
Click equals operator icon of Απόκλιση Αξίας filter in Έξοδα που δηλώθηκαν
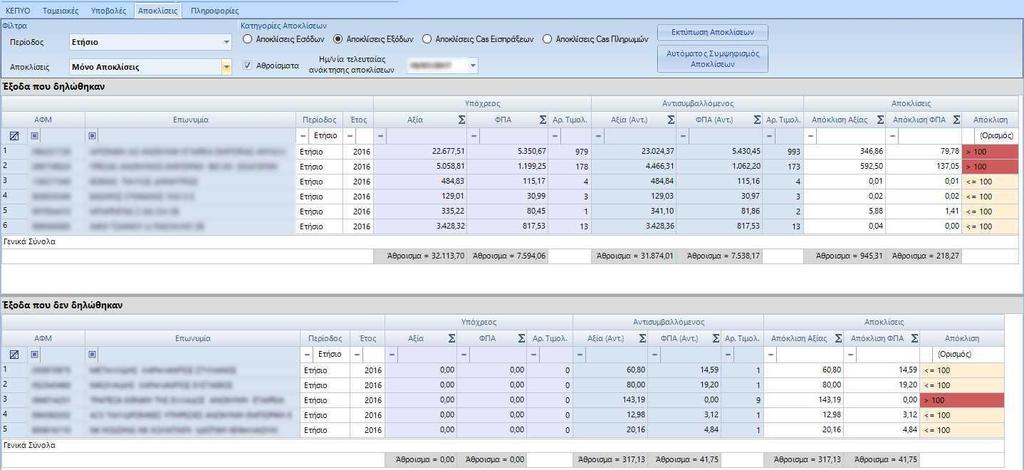[x=811, y=136]
